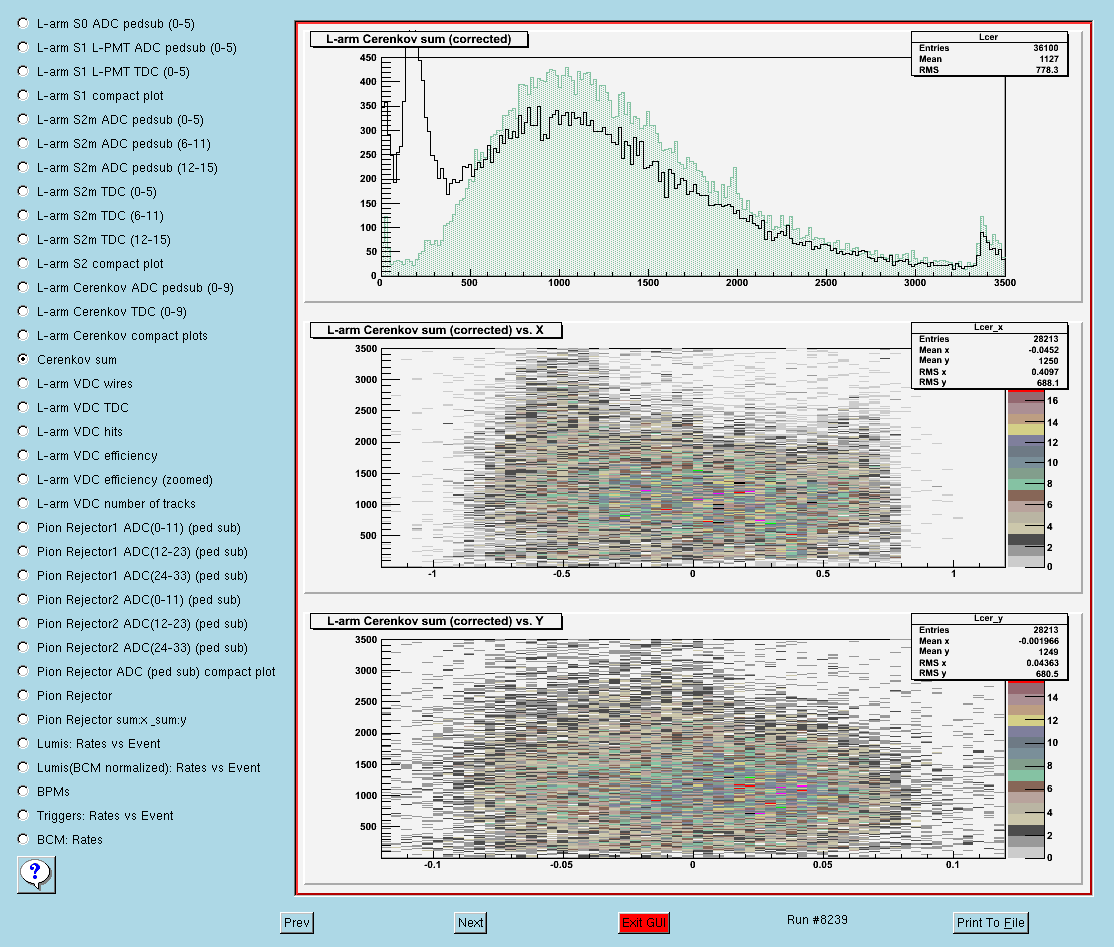Select Lumis(BCM normalized): Rates vs Event
Screen dimensions: 1114x947
tap(23, 767)
